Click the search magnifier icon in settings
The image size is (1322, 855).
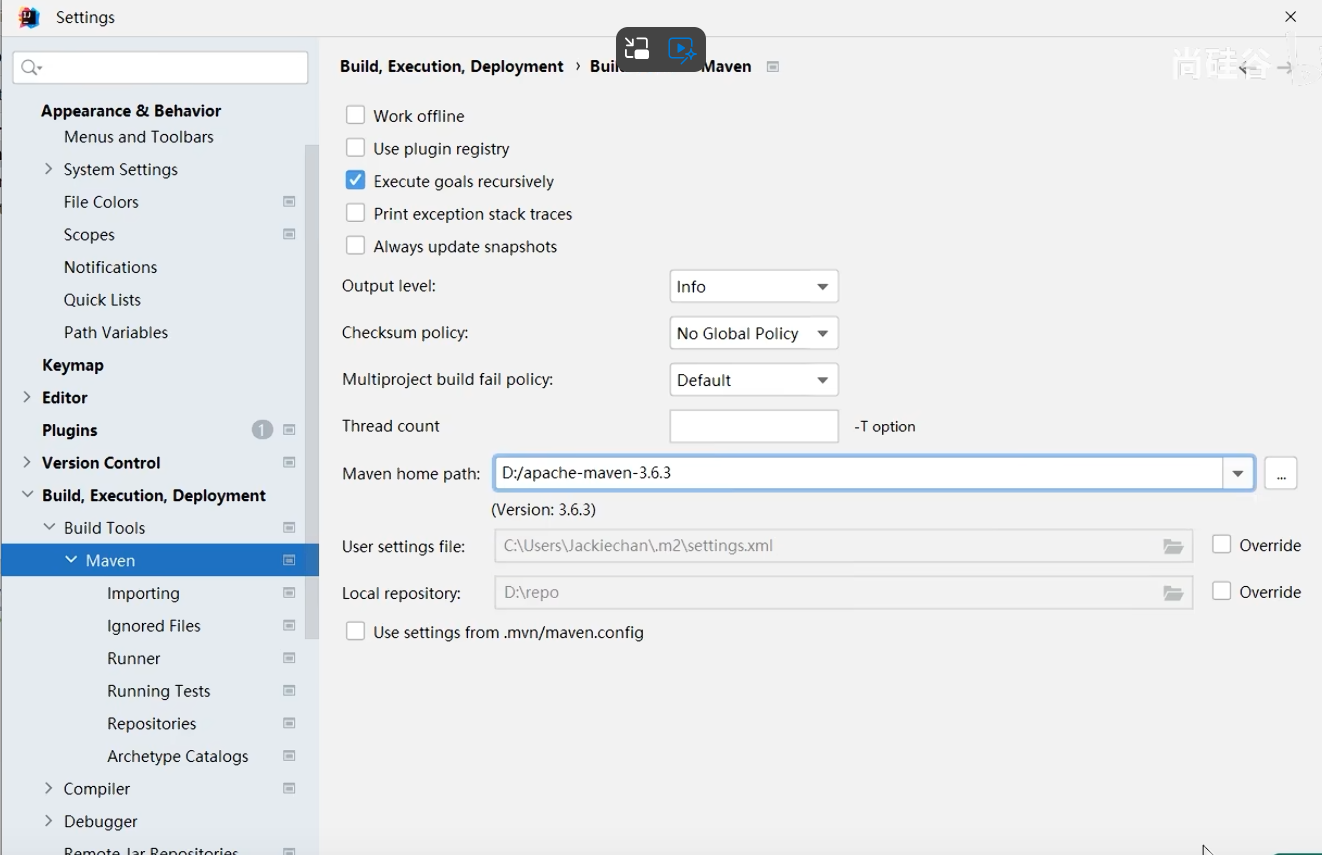point(30,68)
